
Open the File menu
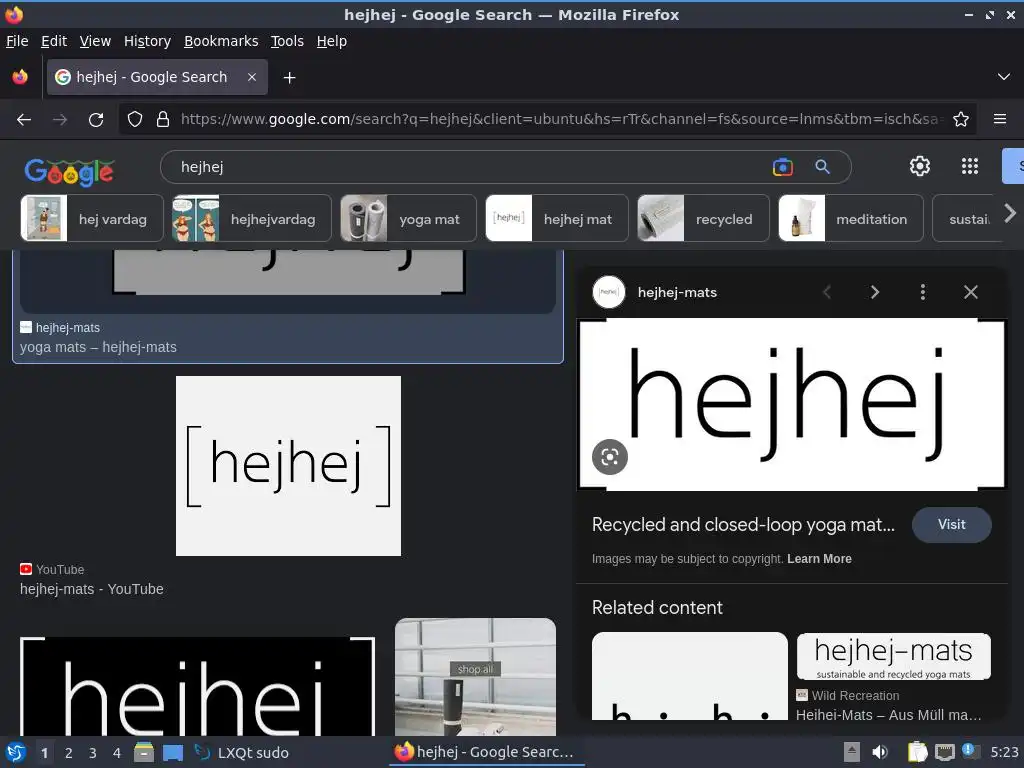pyautogui.click(x=17, y=41)
